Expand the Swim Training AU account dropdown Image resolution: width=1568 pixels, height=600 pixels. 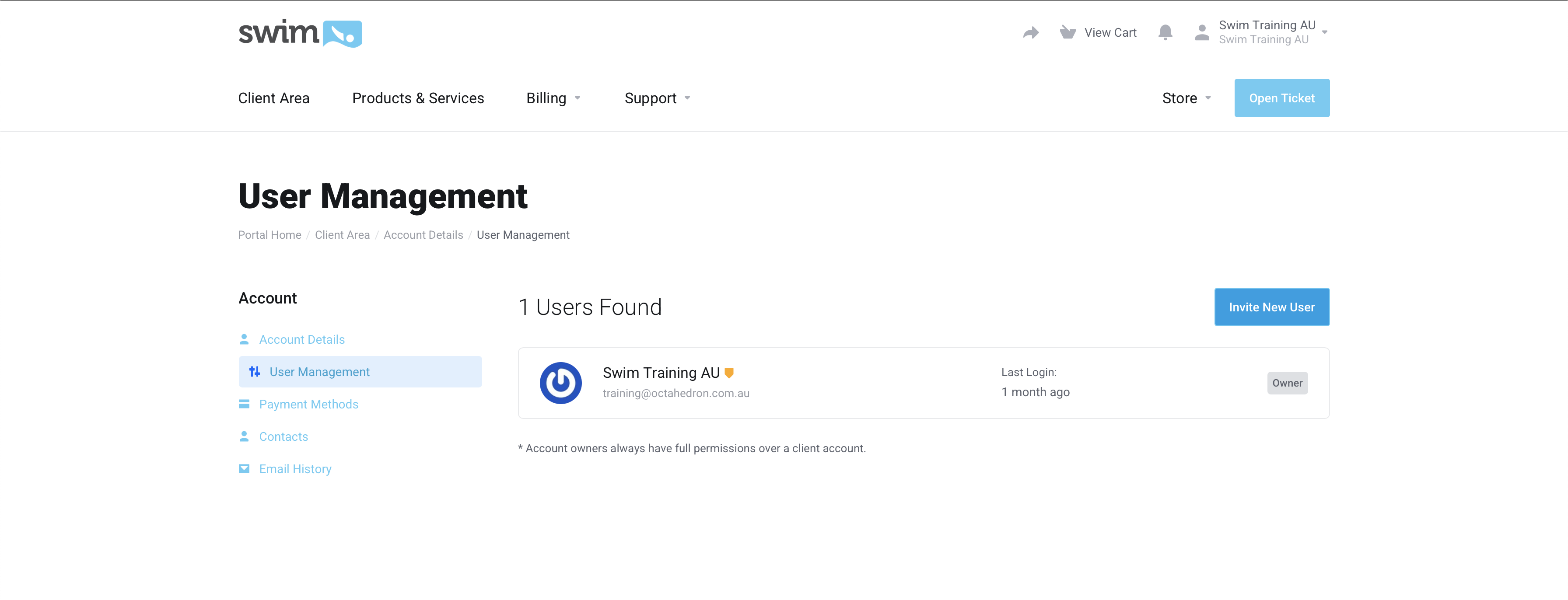(1324, 32)
